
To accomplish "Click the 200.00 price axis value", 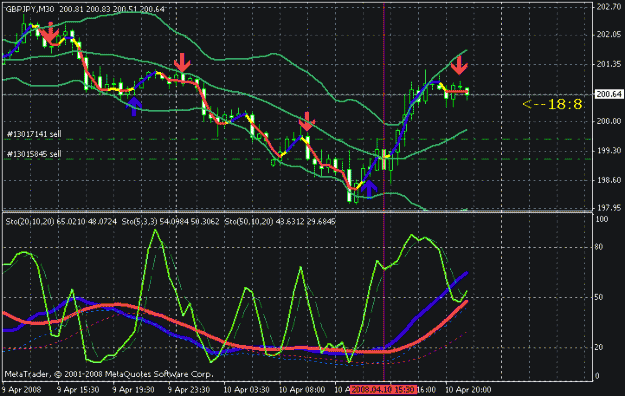I will point(609,122).
